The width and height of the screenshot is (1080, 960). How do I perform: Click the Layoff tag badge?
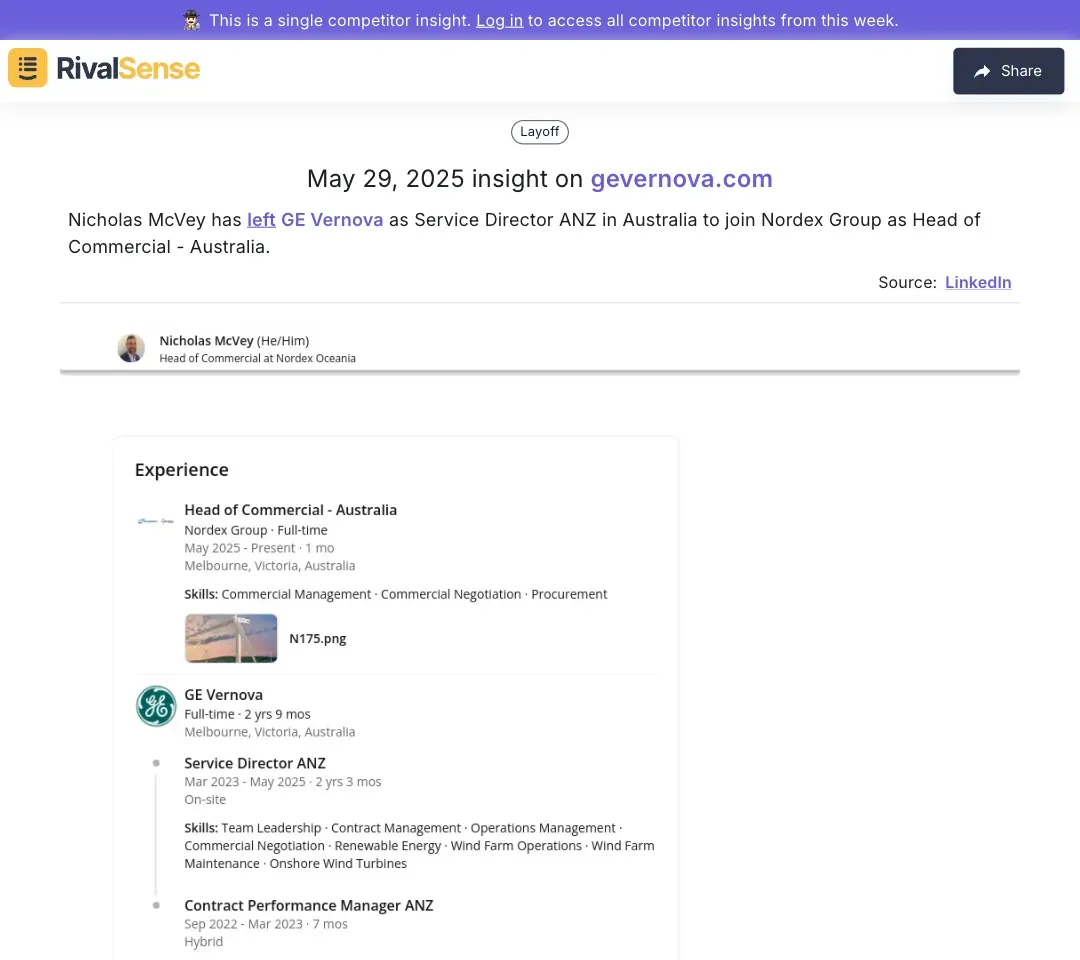(x=540, y=132)
